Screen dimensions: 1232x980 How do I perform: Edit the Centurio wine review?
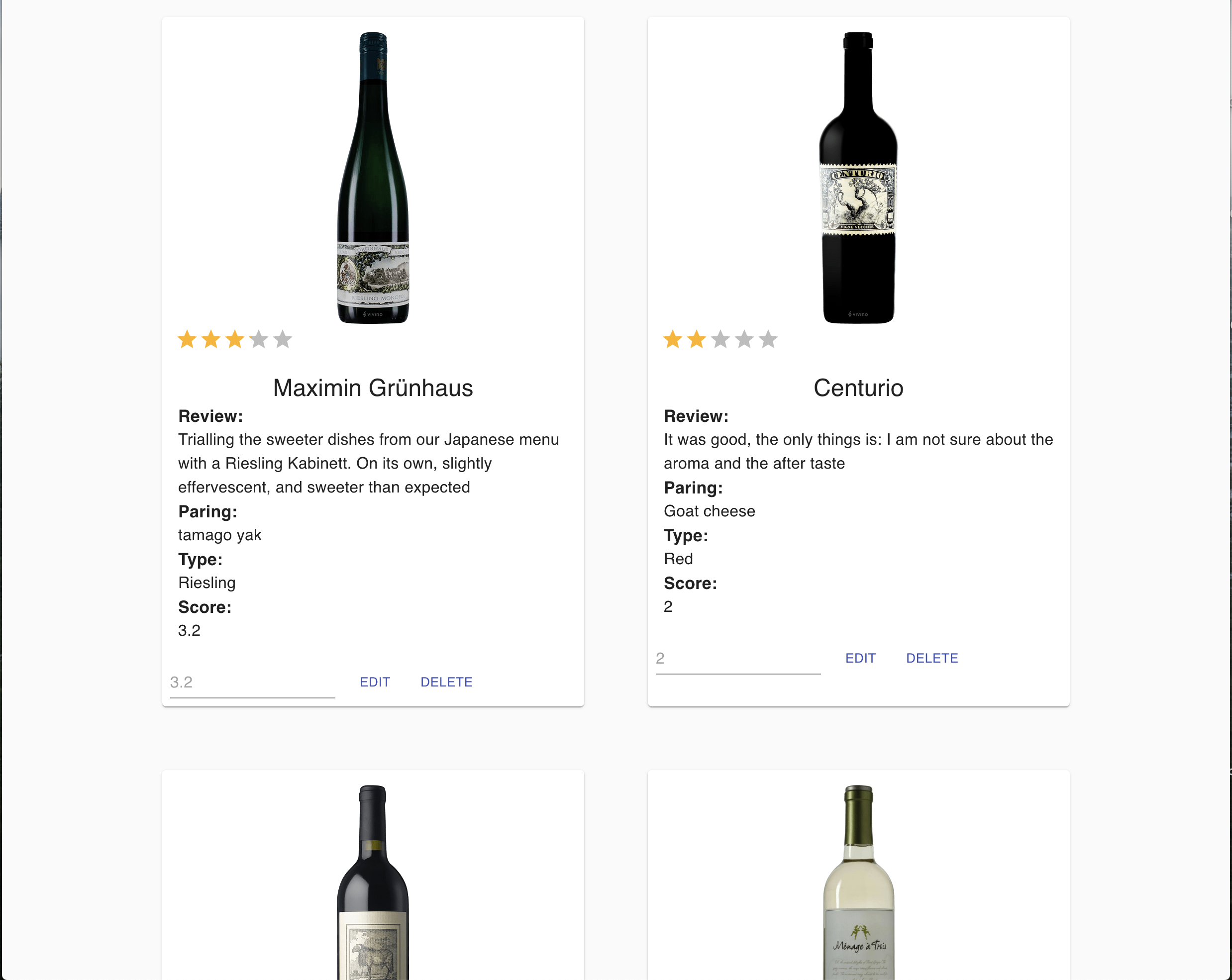click(x=860, y=658)
